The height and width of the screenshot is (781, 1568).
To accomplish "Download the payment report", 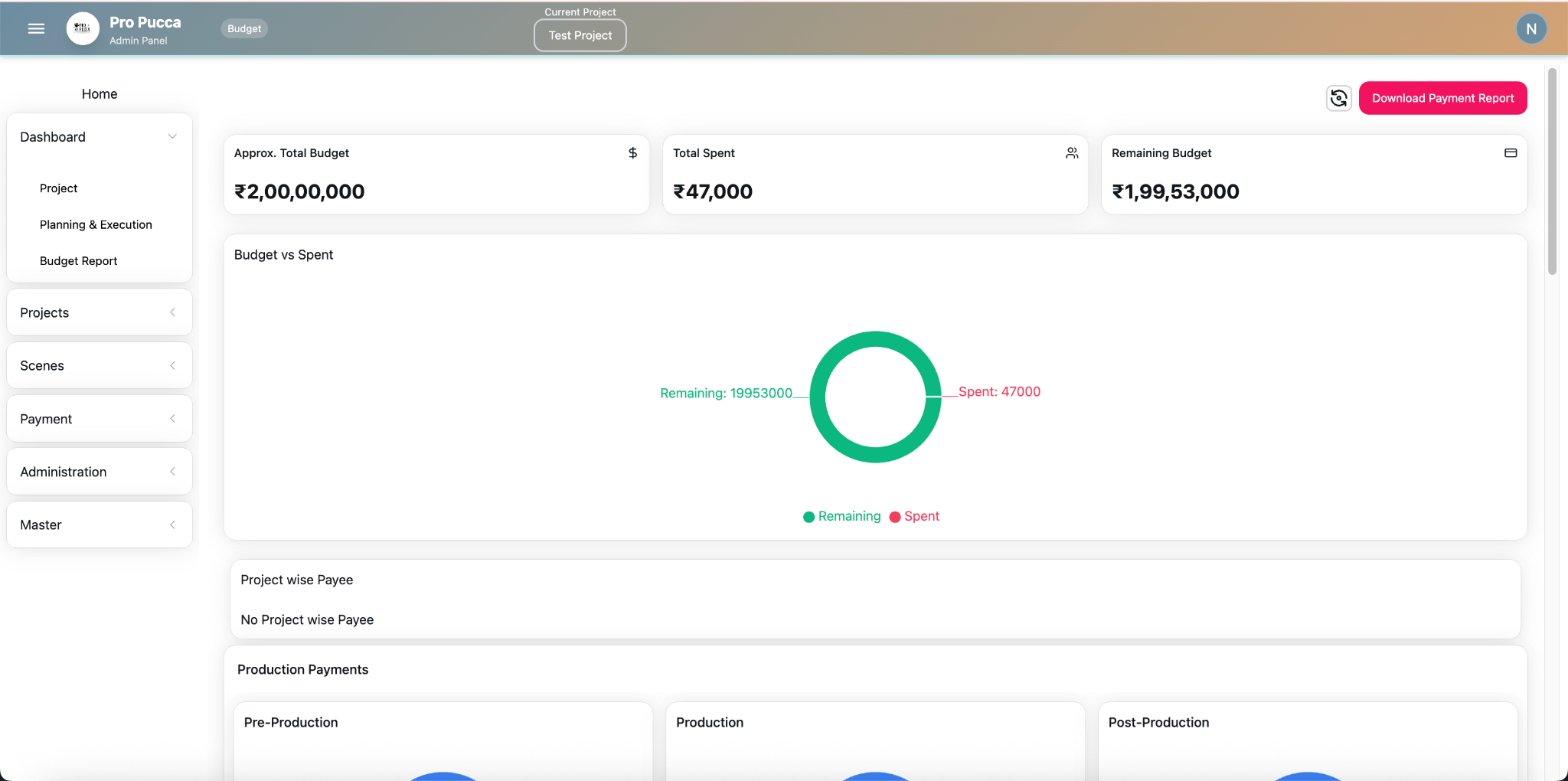I will pyautogui.click(x=1442, y=98).
